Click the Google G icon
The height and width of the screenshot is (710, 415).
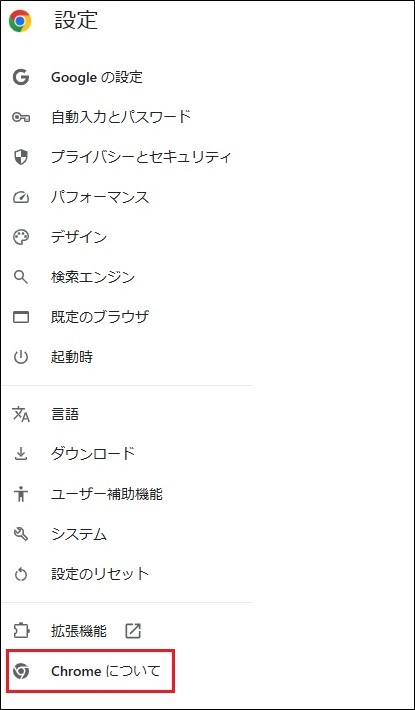[21, 77]
